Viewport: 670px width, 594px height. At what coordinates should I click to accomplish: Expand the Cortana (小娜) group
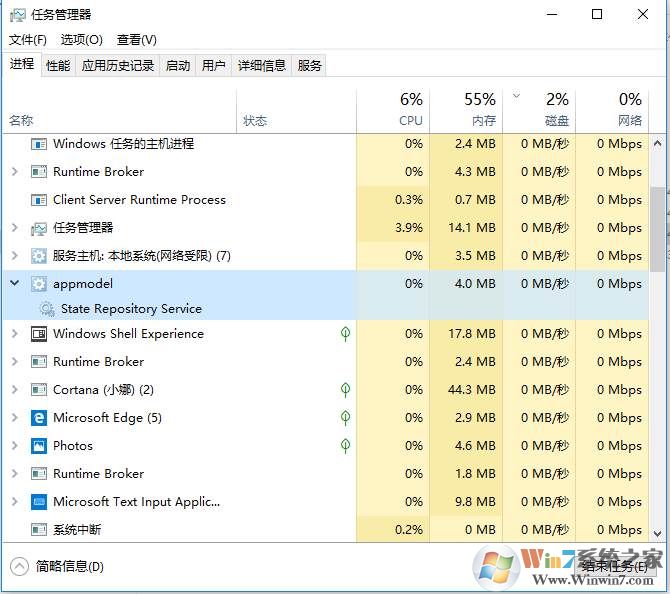click(x=15, y=389)
